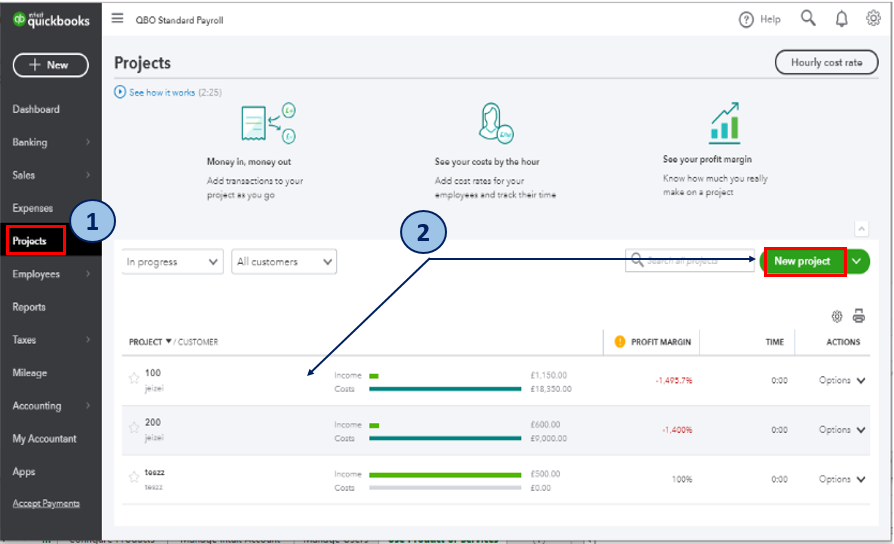This screenshot has height=544, width=894.
Task: Star project 200 as favorite
Action: pos(134,428)
